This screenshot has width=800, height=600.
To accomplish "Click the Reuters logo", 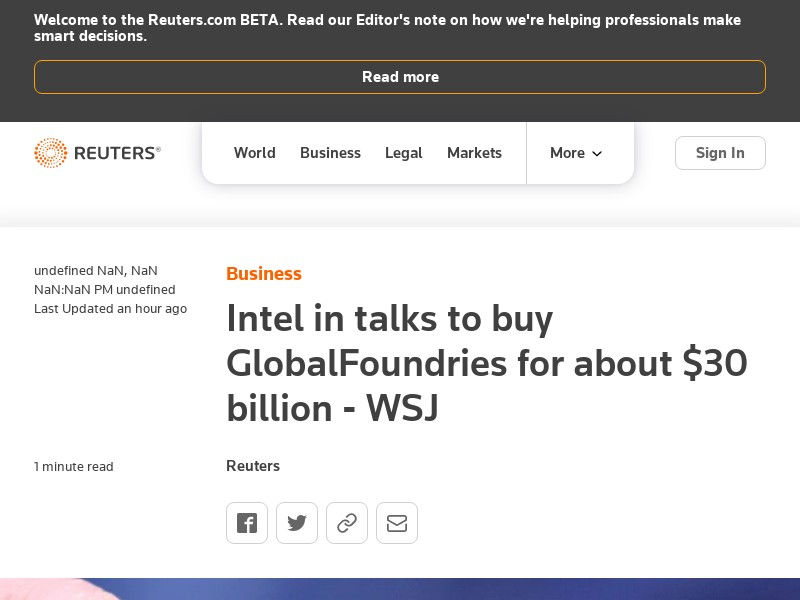I will [97, 153].
